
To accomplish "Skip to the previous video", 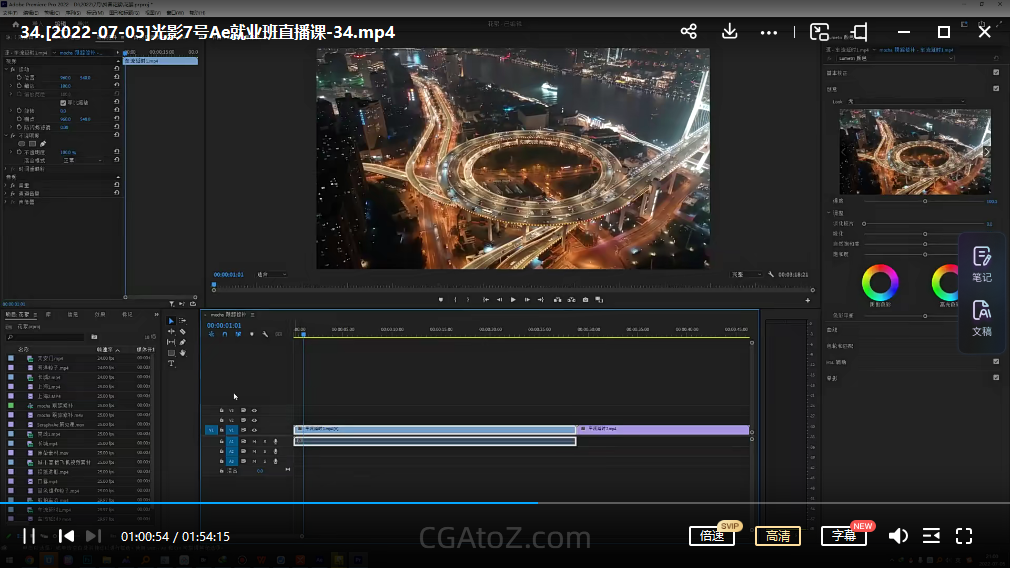I will click(x=66, y=536).
